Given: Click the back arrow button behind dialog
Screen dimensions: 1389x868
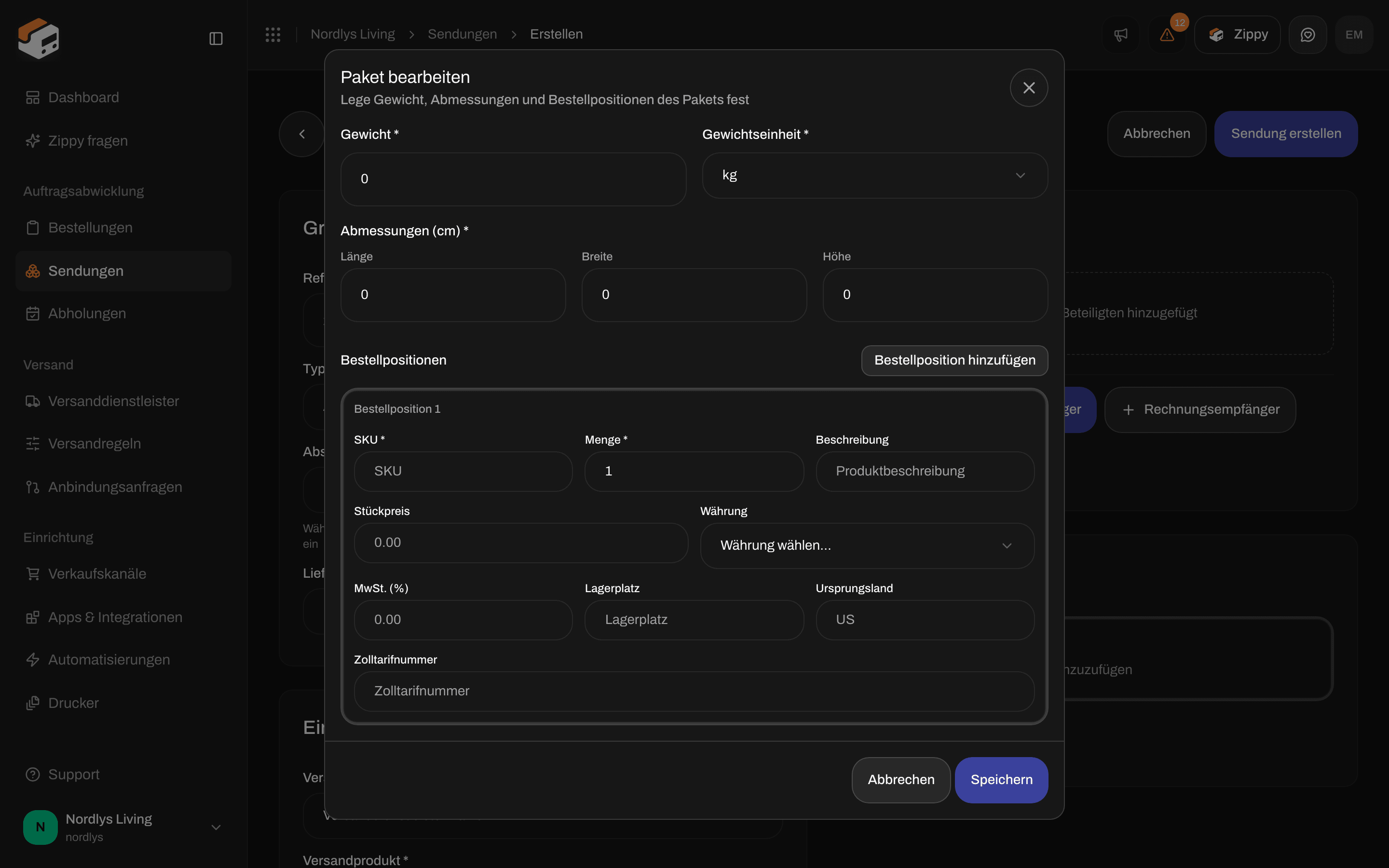Looking at the screenshot, I should 302,134.
